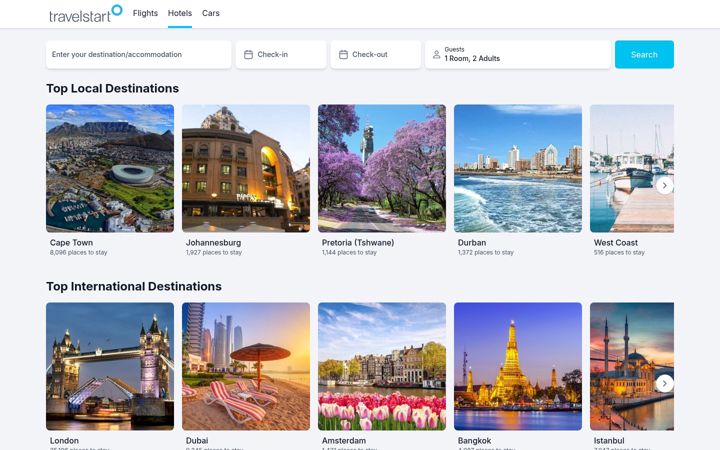This screenshot has height=450, width=720.
Task: Select the Hotels tab
Action: tap(180, 13)
